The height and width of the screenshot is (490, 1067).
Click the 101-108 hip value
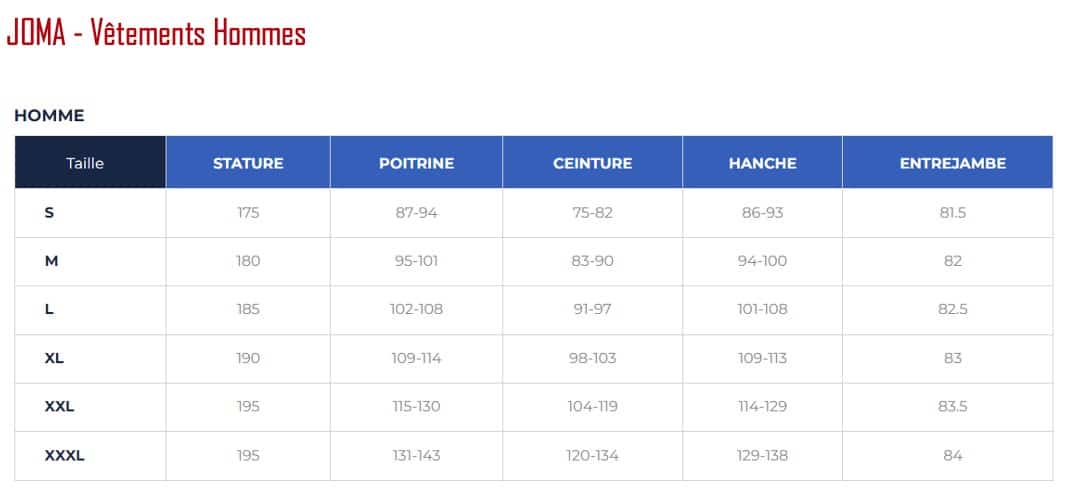click(x=762, y=310)
